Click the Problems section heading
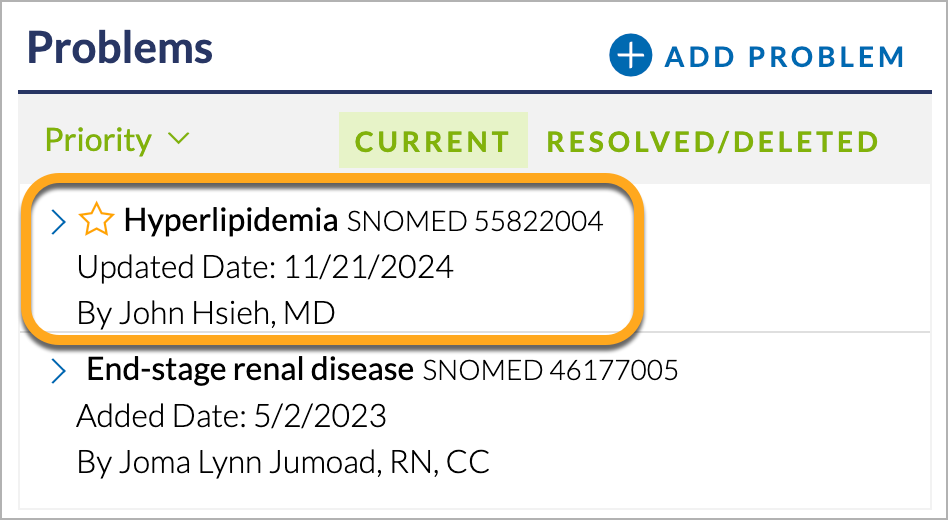The image size is (948, 520). (120, 48)
